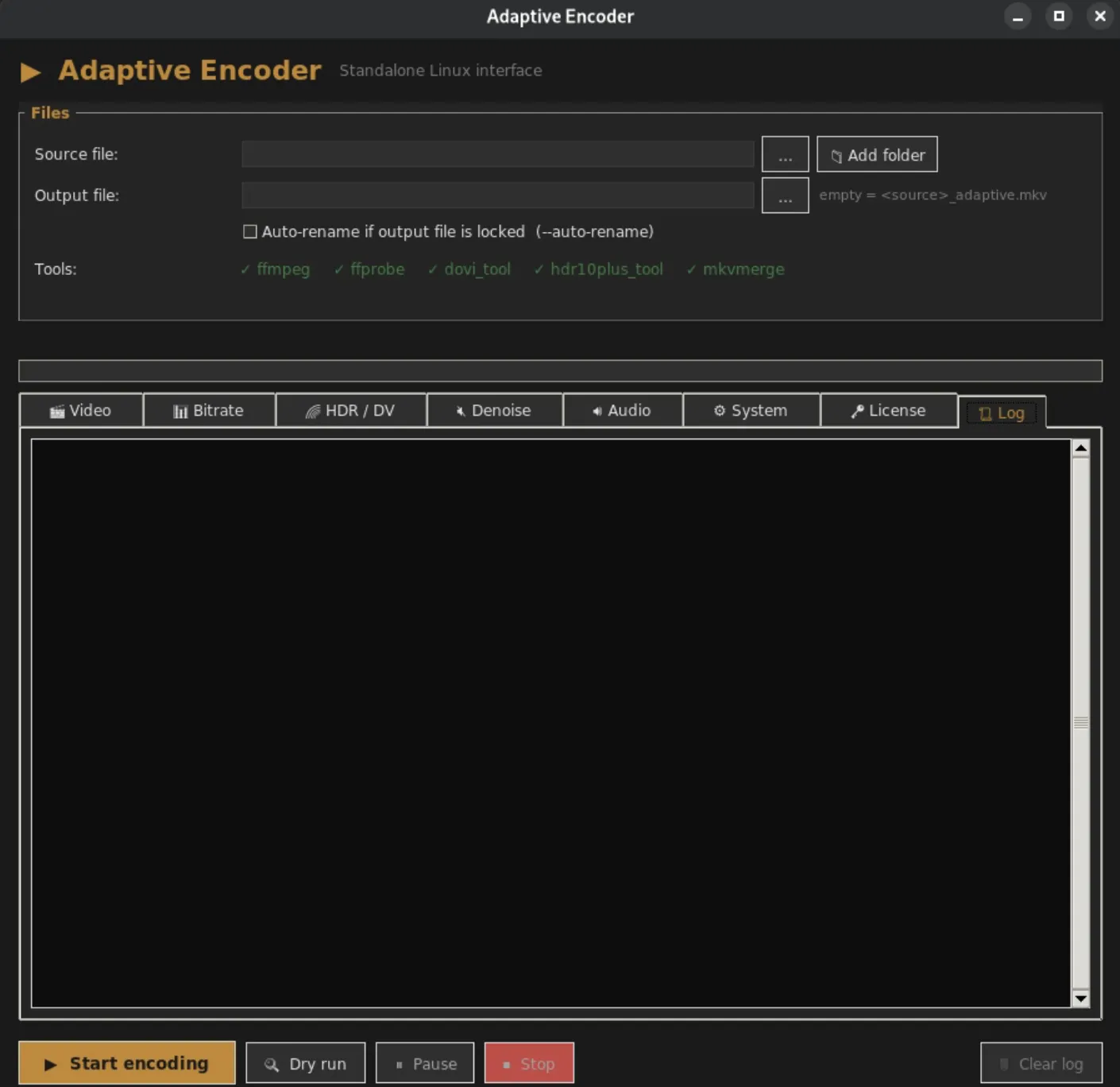Stop the encoding with red button
This screenshot has width=1120, height=1087.
(x=529, y=1063)
